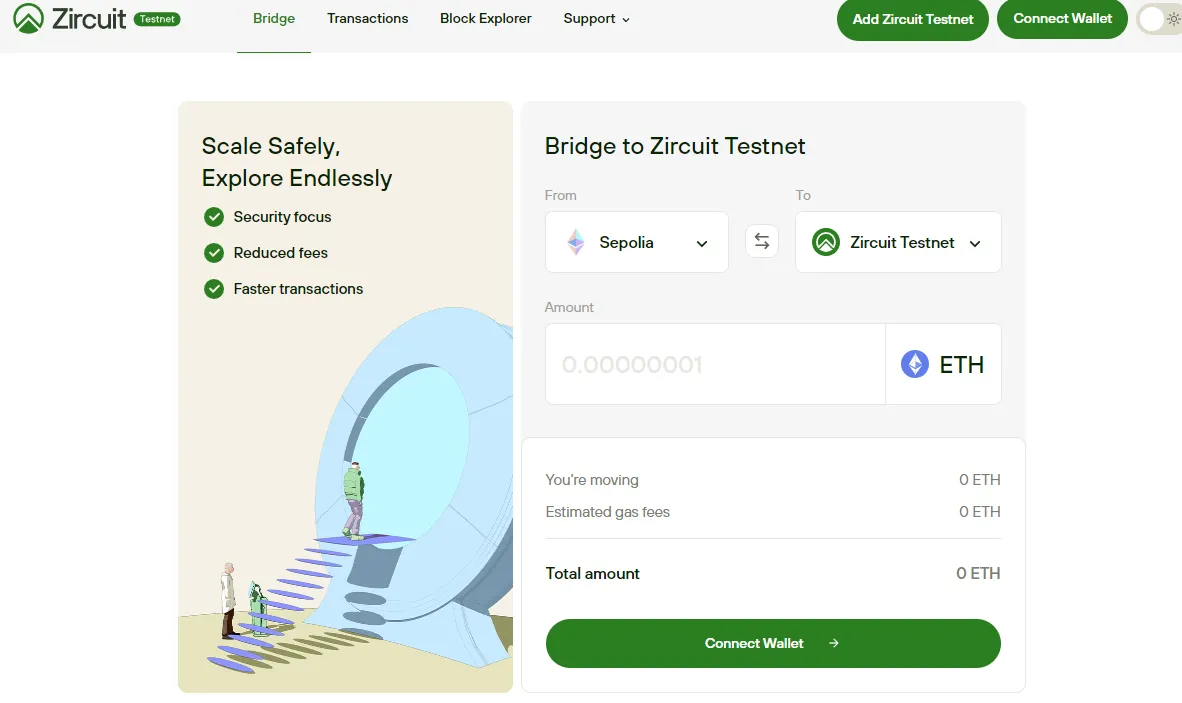Click the large Connect Wallet arrow button

[773, 643]
